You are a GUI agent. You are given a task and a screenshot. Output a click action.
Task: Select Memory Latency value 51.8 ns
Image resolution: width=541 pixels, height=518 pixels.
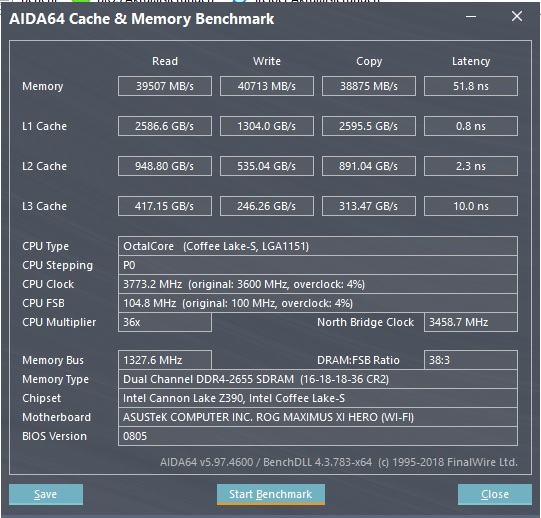click(471, 86)
